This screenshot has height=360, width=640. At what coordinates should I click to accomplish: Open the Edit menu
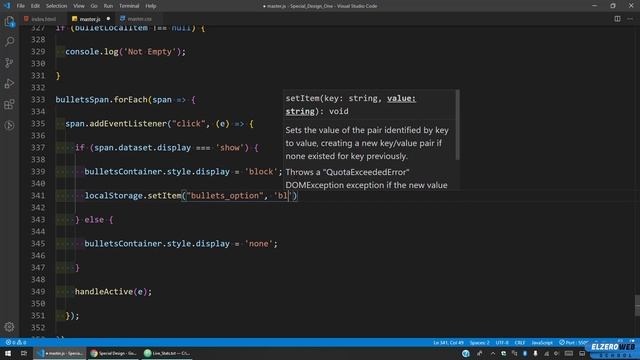(x=36, y=6)
